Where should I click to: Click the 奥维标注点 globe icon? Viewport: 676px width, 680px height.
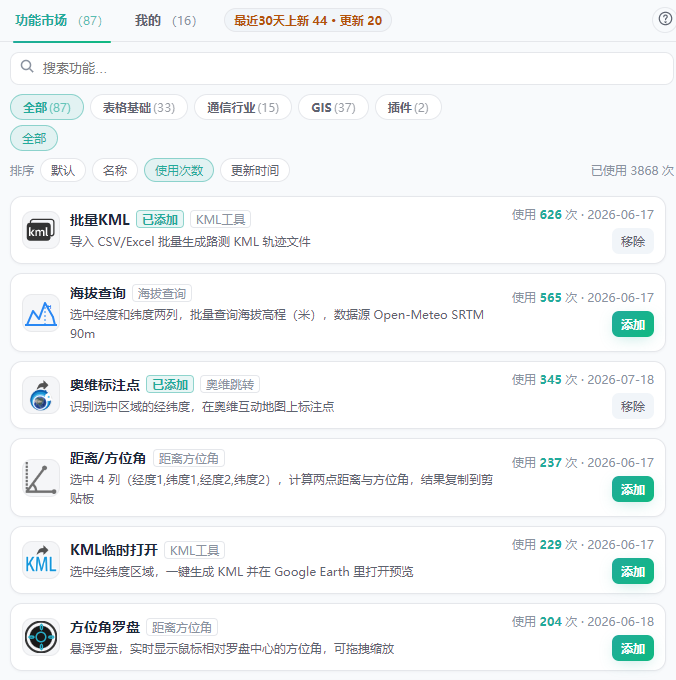[x=41, y=395]
